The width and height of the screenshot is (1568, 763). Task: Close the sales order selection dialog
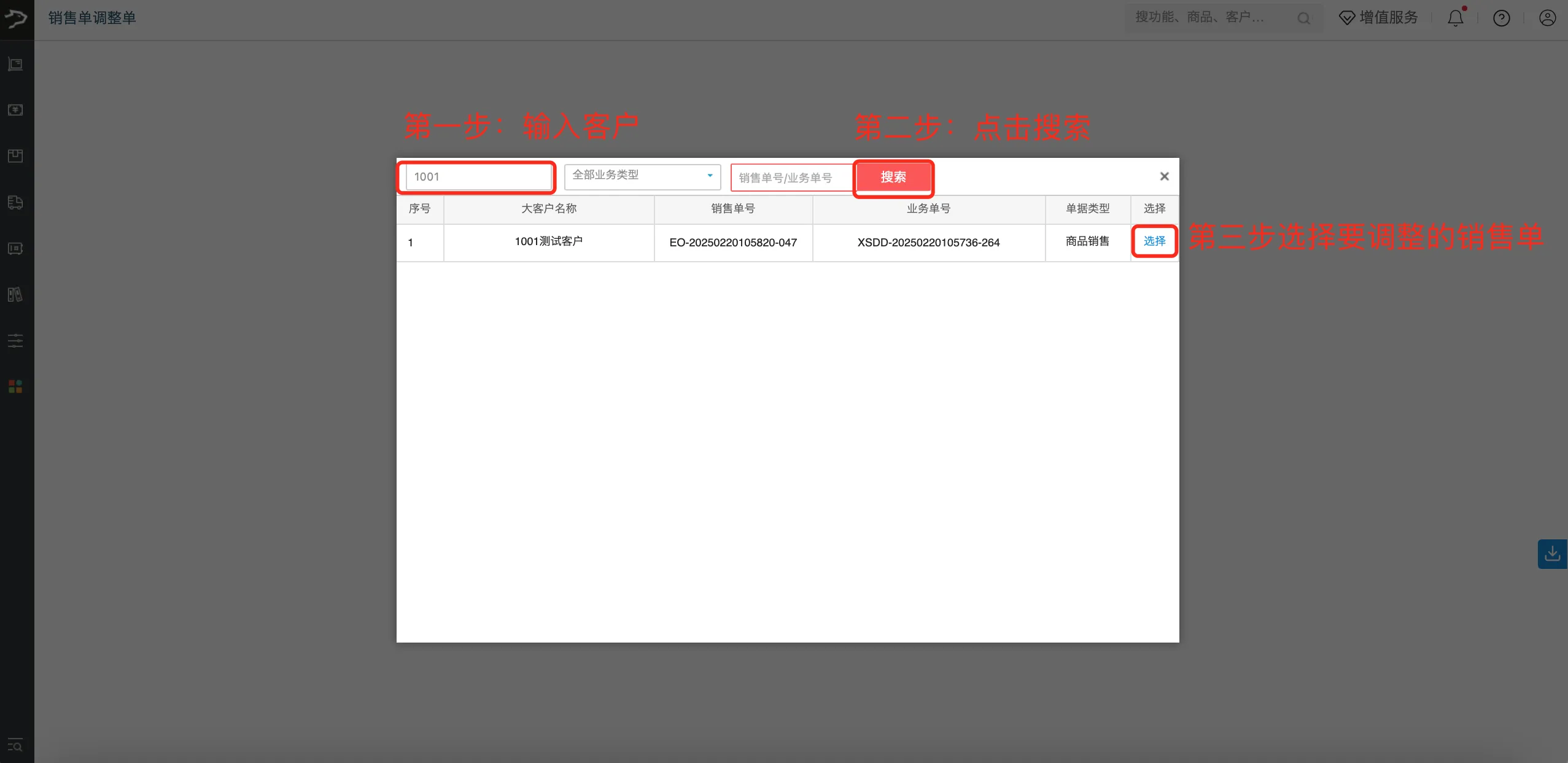1164,176
